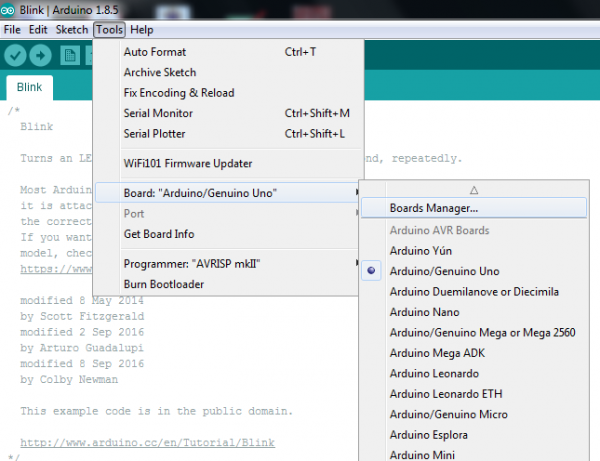
Task: Click the Verify checkmark toolbar icon
Action: pyautogui.click(x=15, y=56)
